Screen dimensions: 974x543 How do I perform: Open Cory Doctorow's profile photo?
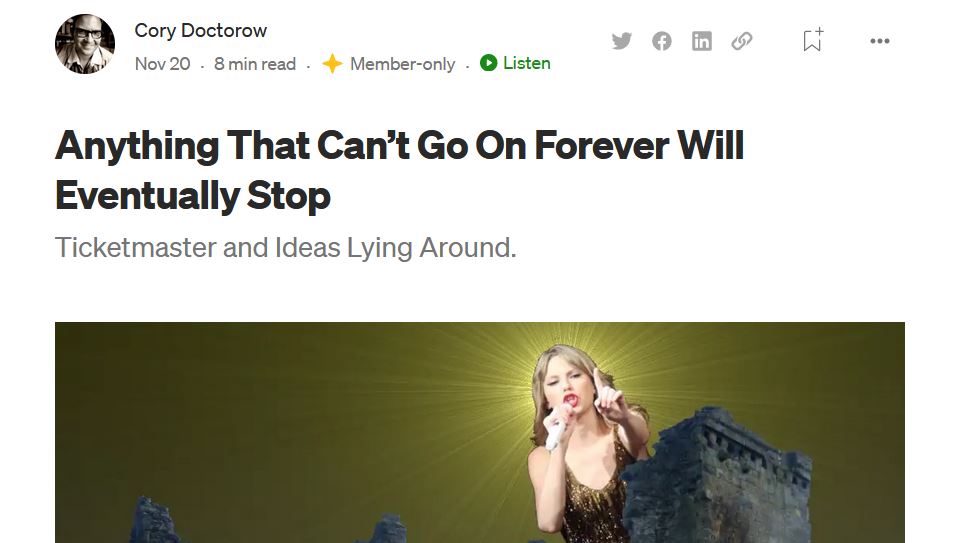[85, 44]
